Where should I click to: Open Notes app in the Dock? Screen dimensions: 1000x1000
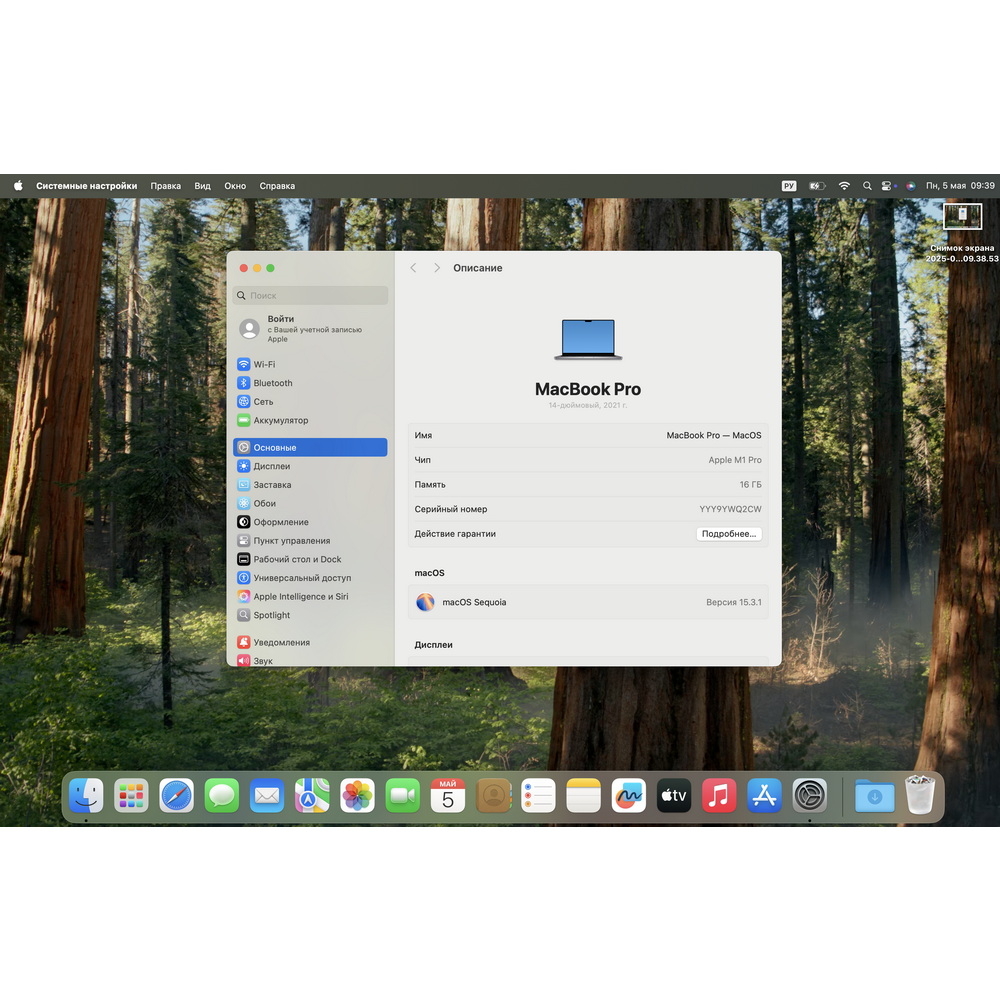(x=584, y=795)
